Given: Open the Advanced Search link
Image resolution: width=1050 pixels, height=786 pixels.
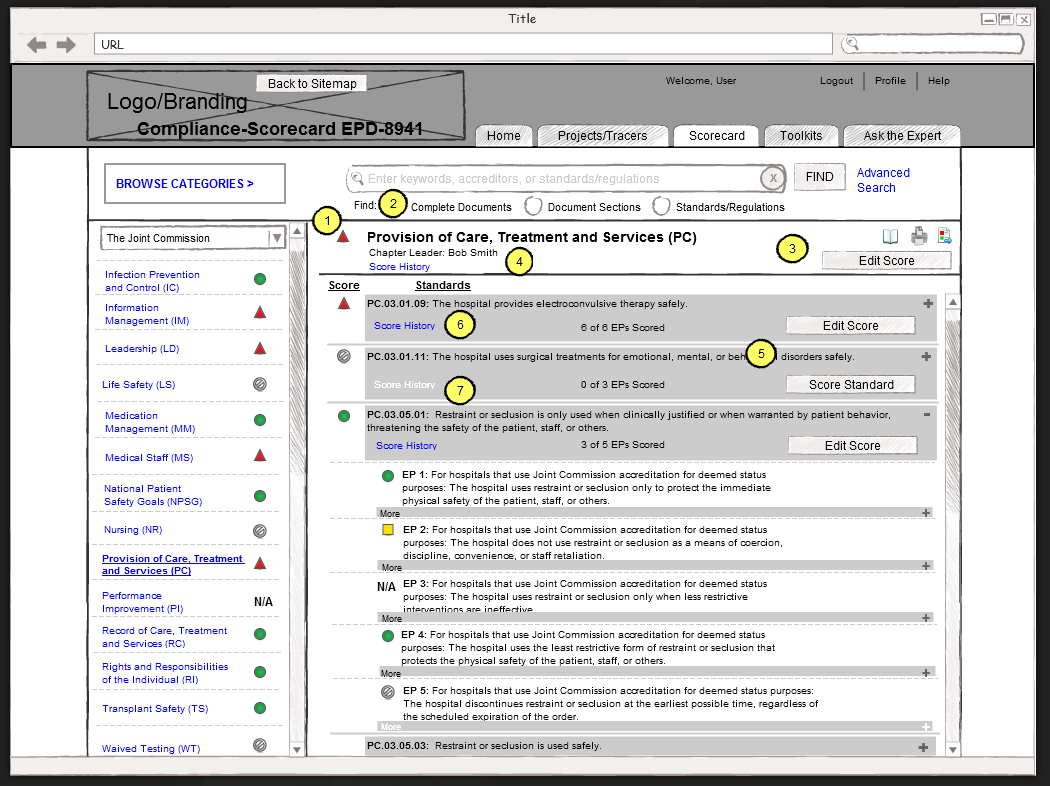Looking at the screenshot, I should tap(883, 180).
